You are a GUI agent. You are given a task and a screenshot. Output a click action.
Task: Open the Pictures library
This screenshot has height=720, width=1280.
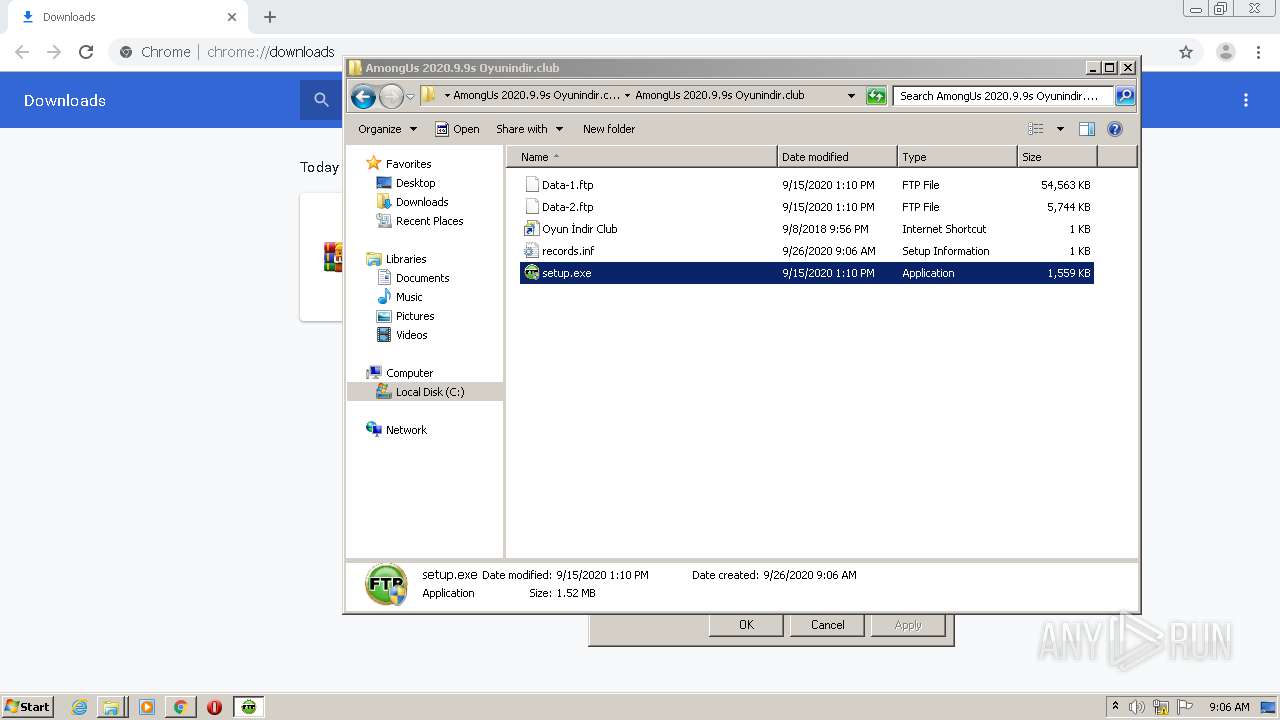point(405,316)
